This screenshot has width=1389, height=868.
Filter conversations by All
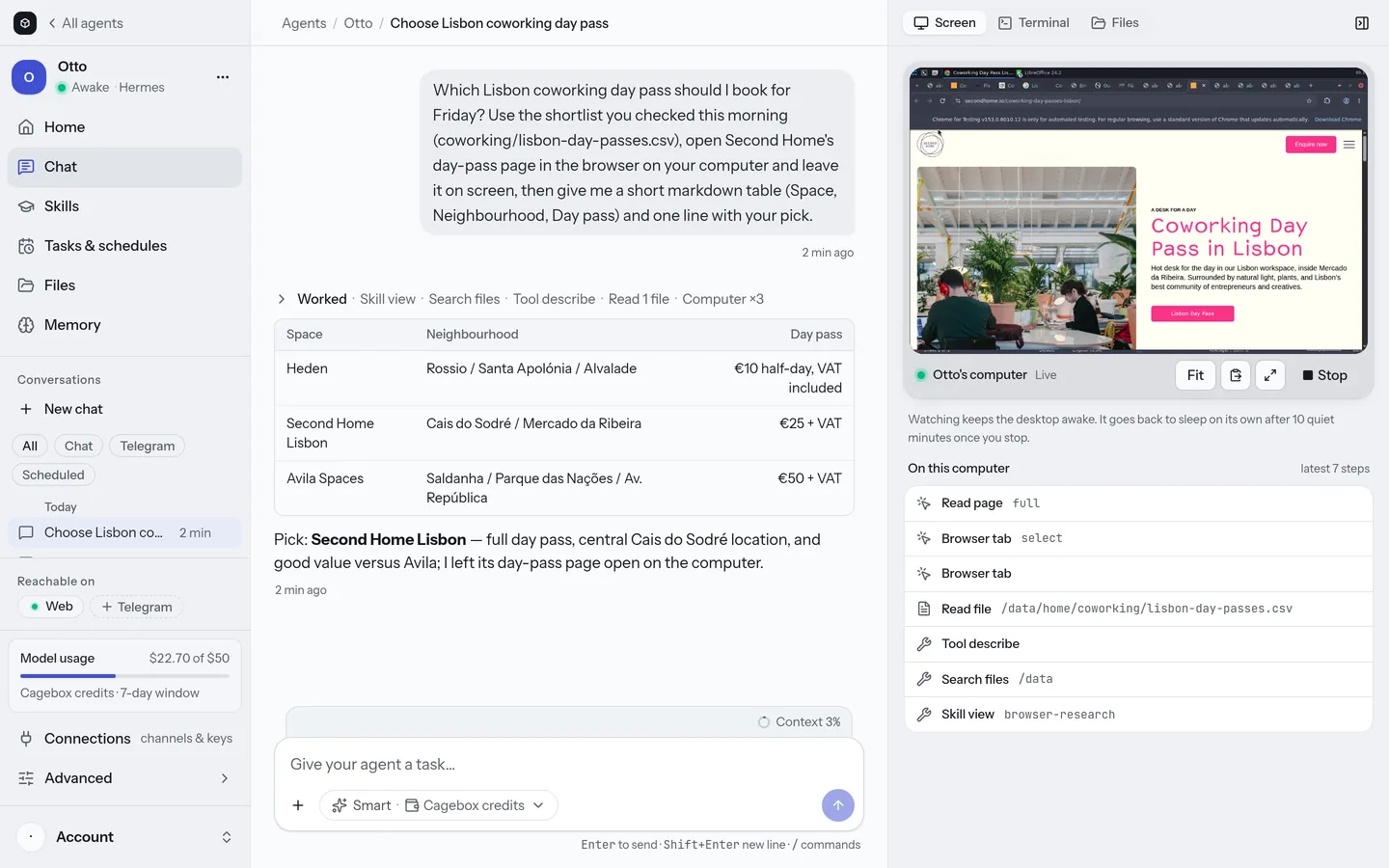point(30,446)
